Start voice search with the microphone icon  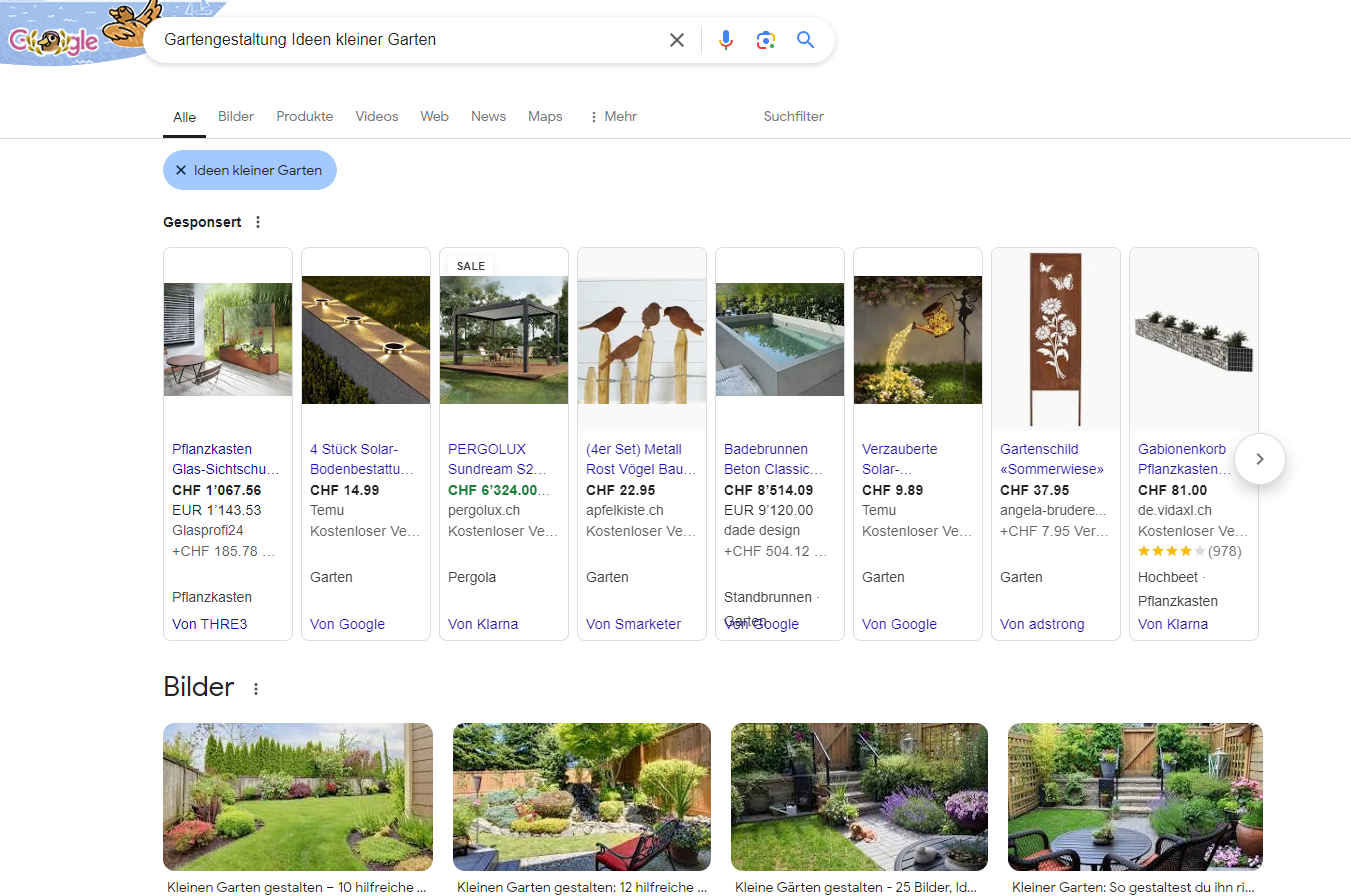click(726, 40)
